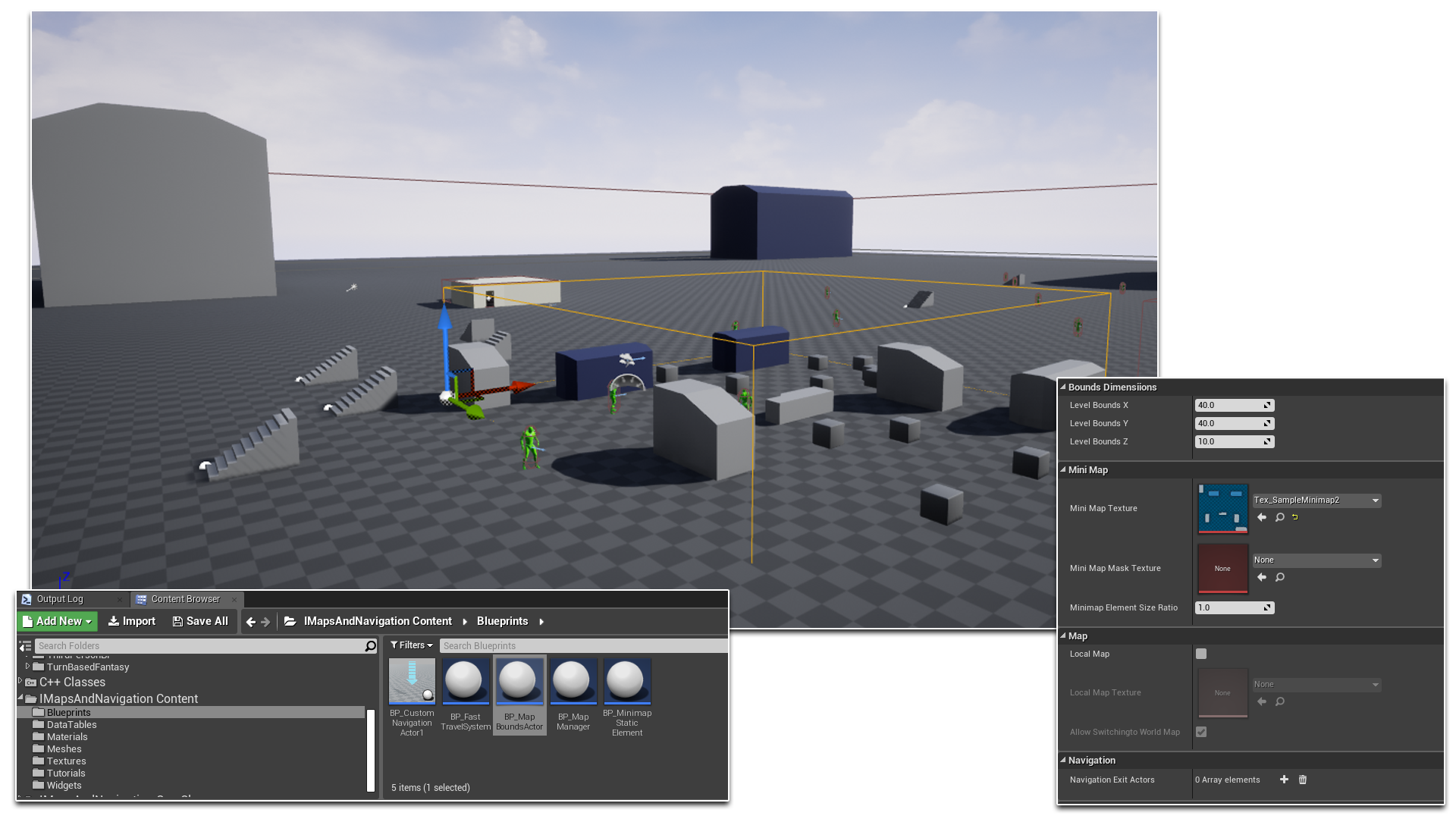Clear Navigation Exit Actors array with trash icon
The height and width of the screenshot is (819, 1456).
(x=1303, y=780)
